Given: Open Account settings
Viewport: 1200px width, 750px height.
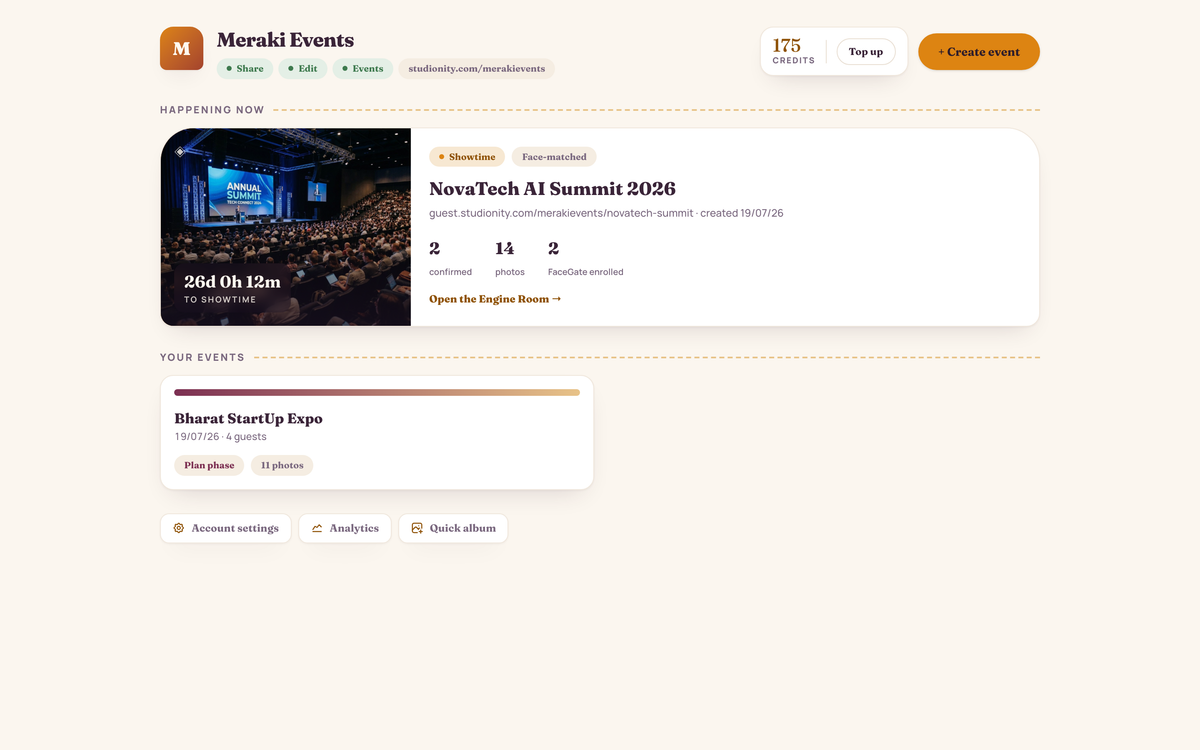Looking at the screenshot, I should pyautogui.click(x=226, y=528).
